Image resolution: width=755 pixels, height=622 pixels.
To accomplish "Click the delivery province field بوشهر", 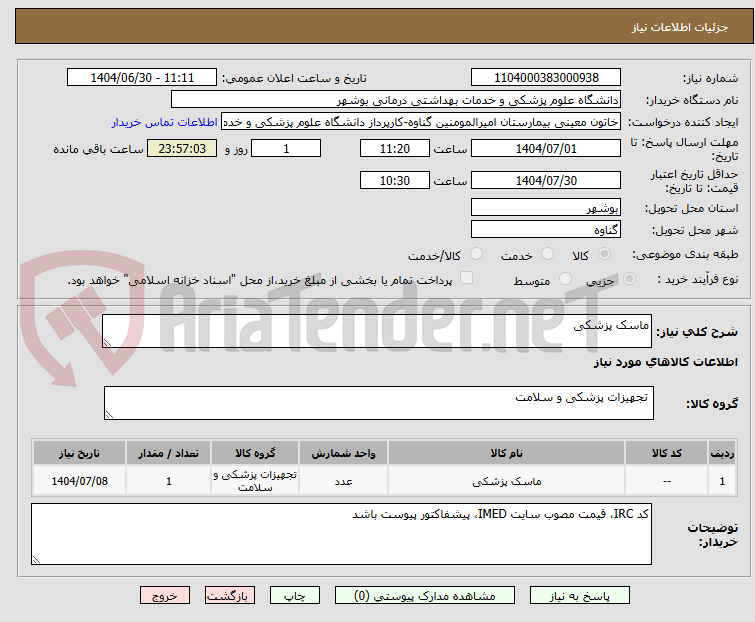I will 546,207.
